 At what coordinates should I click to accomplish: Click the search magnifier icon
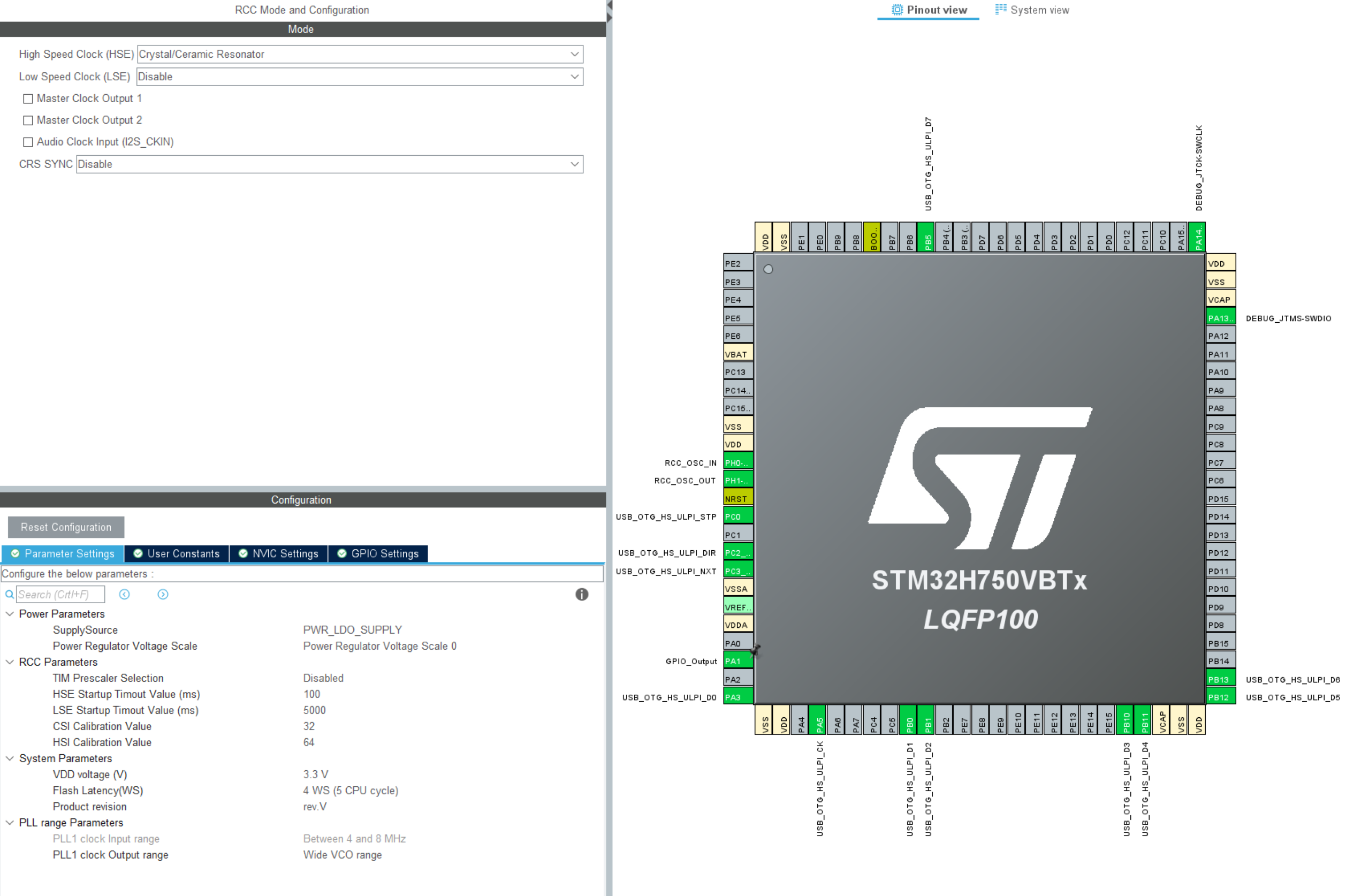tap(9, 594)
